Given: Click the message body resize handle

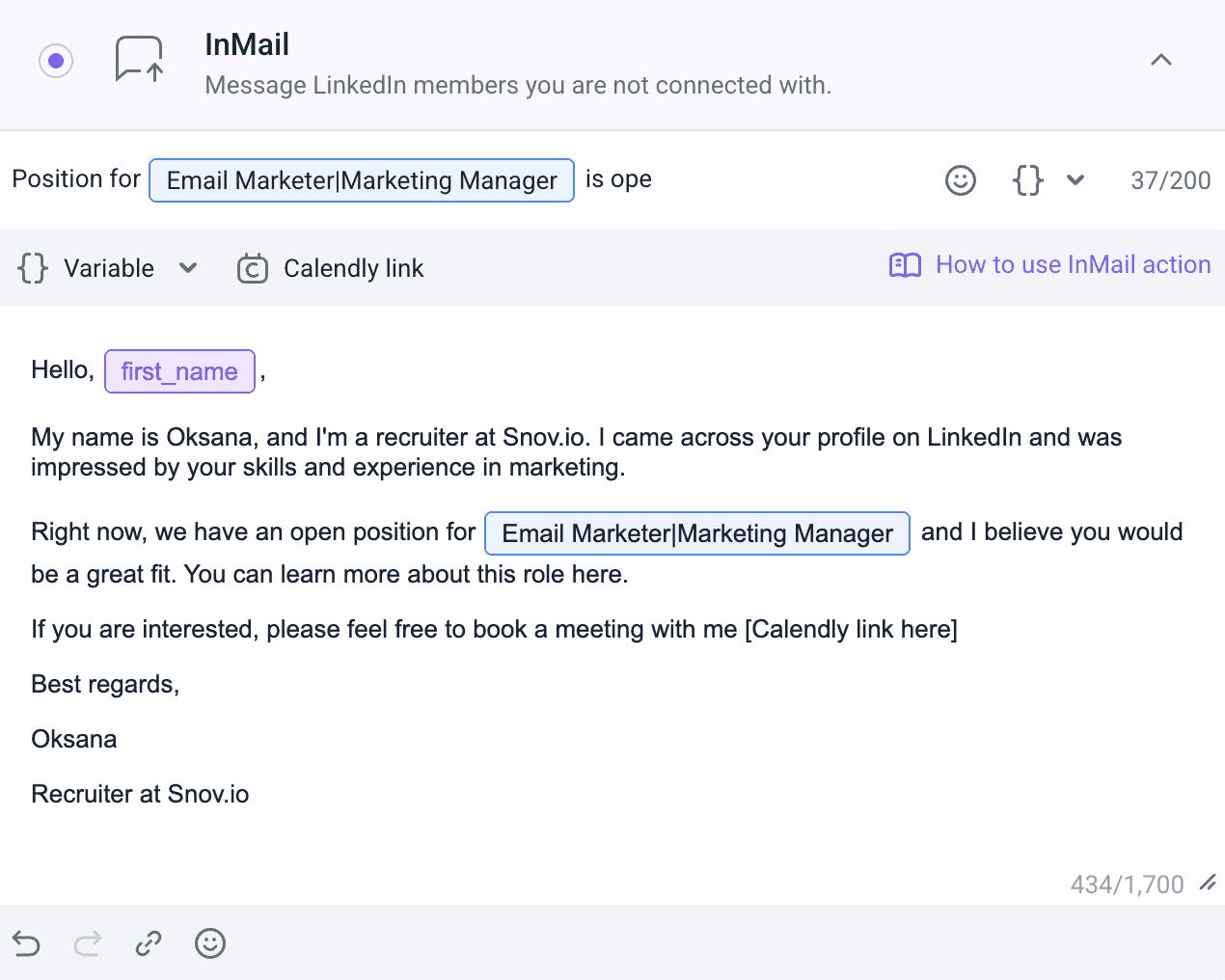Looking at the screenshot, I should pyautogui.click(x=1207, y=883).
